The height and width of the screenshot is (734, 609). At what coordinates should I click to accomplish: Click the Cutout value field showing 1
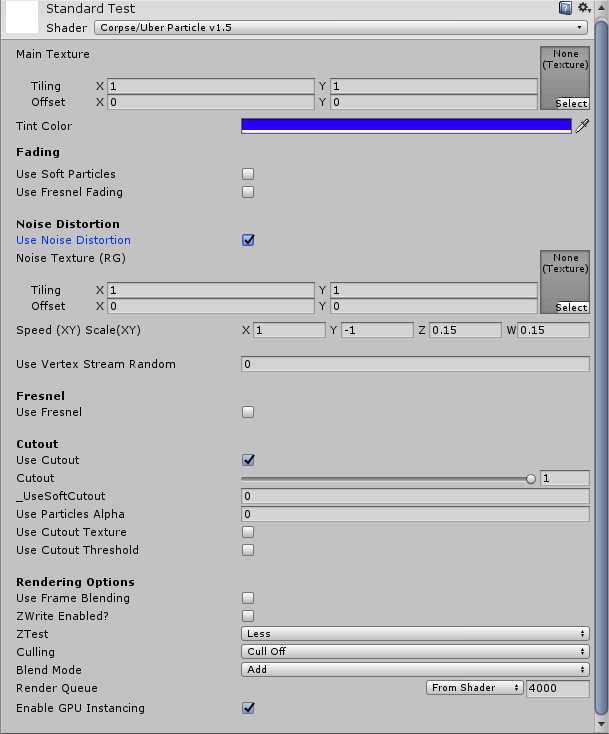point(565,478)
